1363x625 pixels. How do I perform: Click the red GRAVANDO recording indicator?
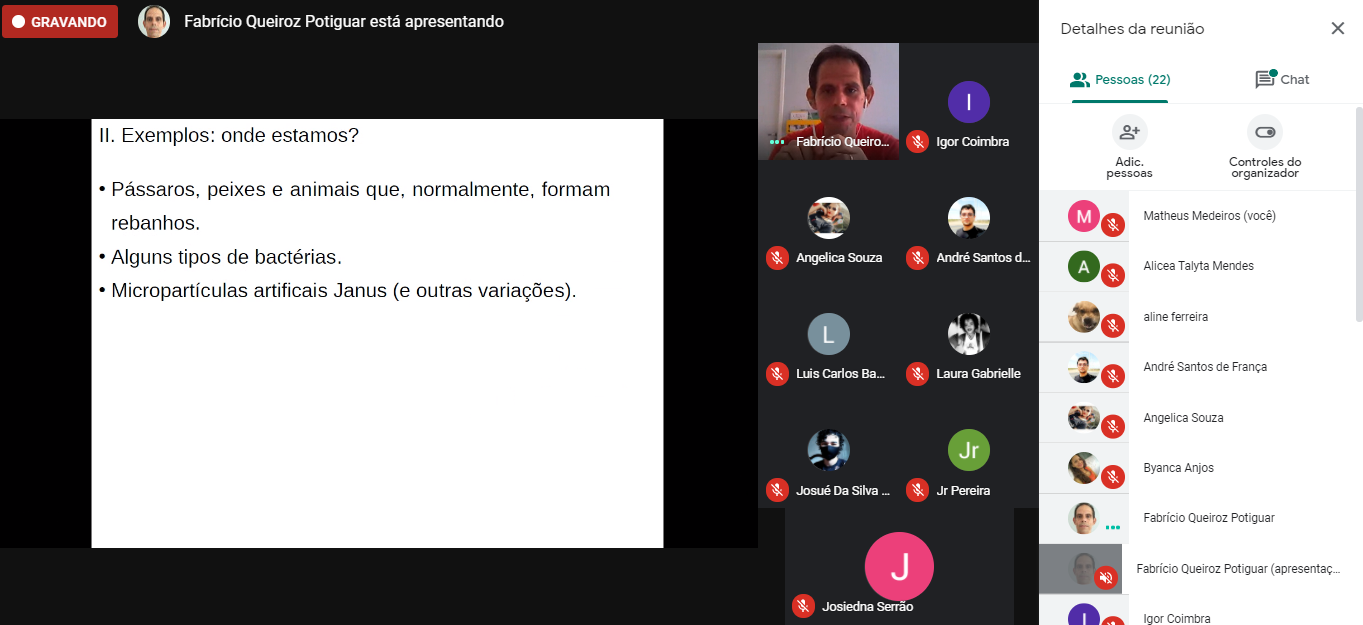click(59, 22)
